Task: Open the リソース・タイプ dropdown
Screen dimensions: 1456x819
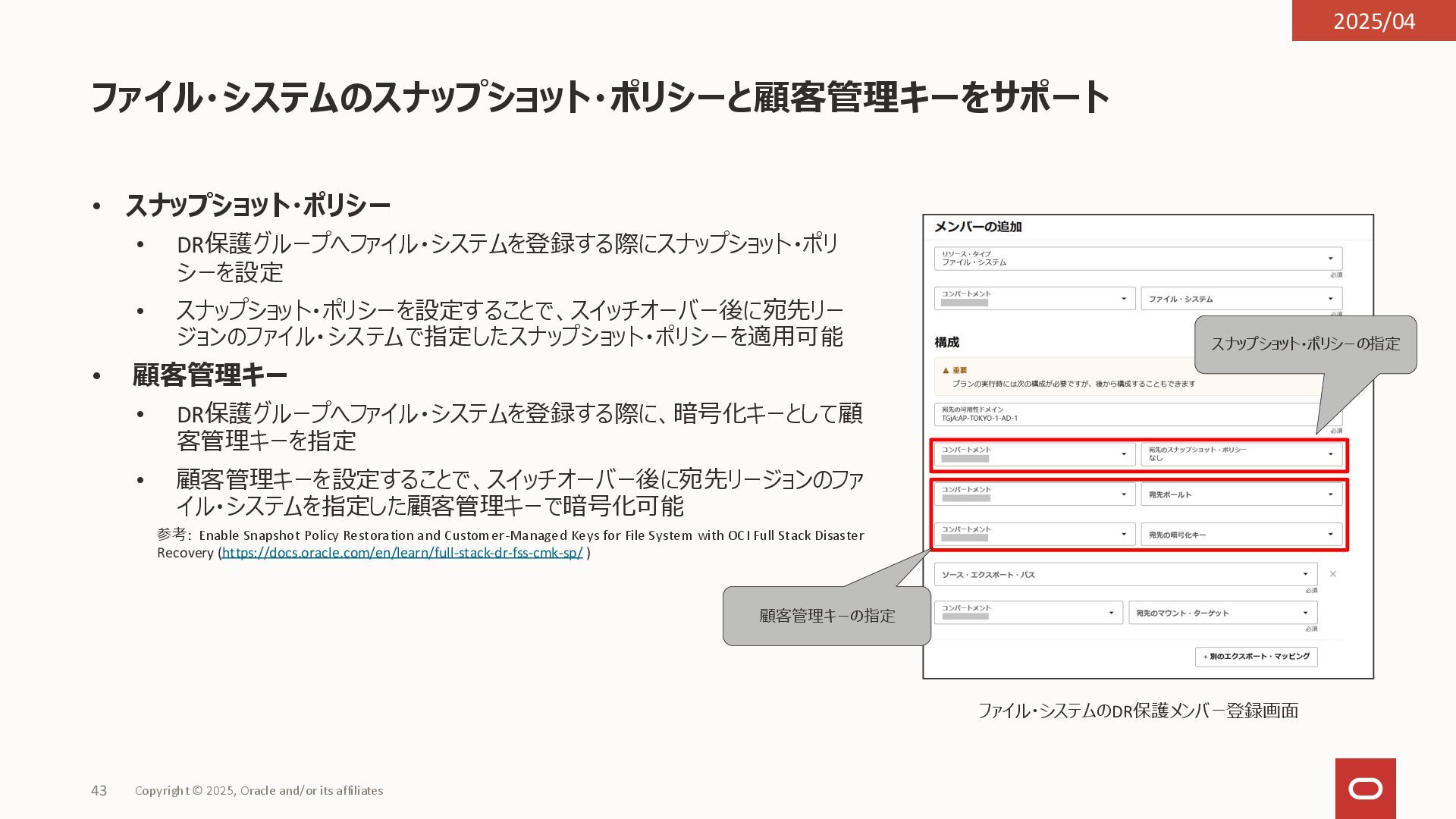Action: click(x=1137, y=259)
